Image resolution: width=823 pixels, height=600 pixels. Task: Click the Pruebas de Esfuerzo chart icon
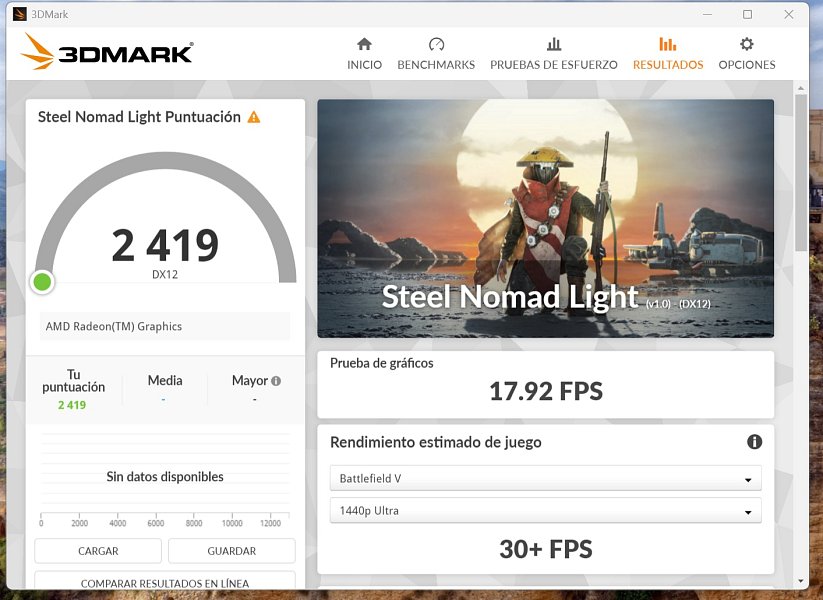coord(554,44)
